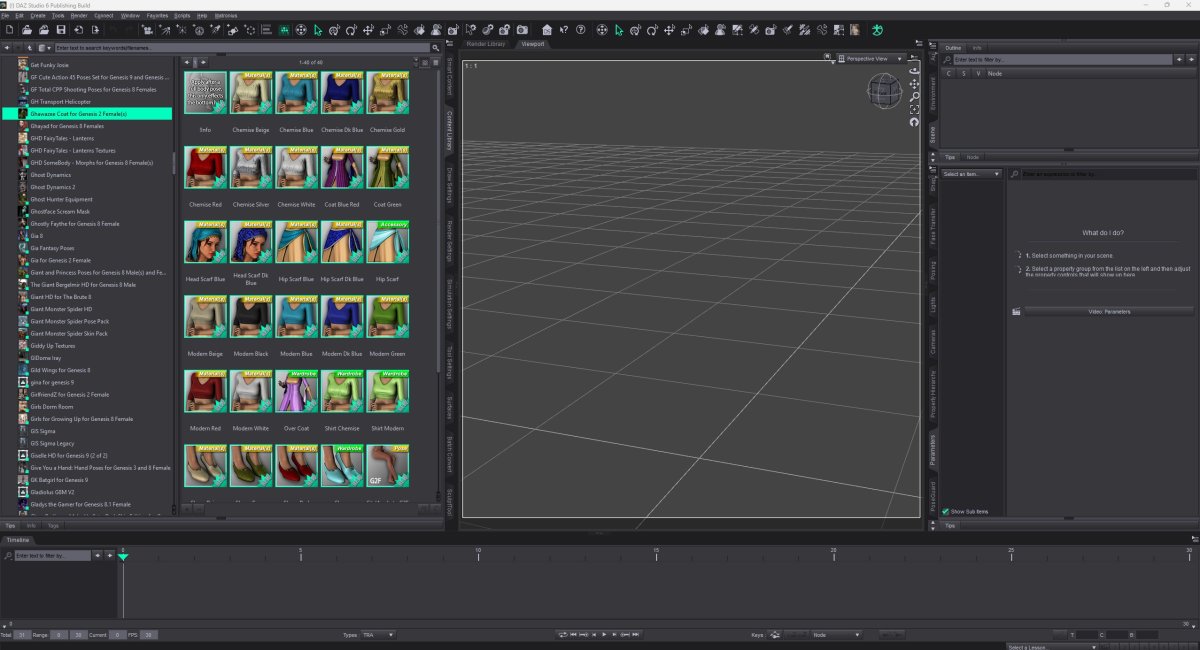1200x650 pixels.
Task: Click the Chemise Red thumbnail
Action: pos(204,167)
